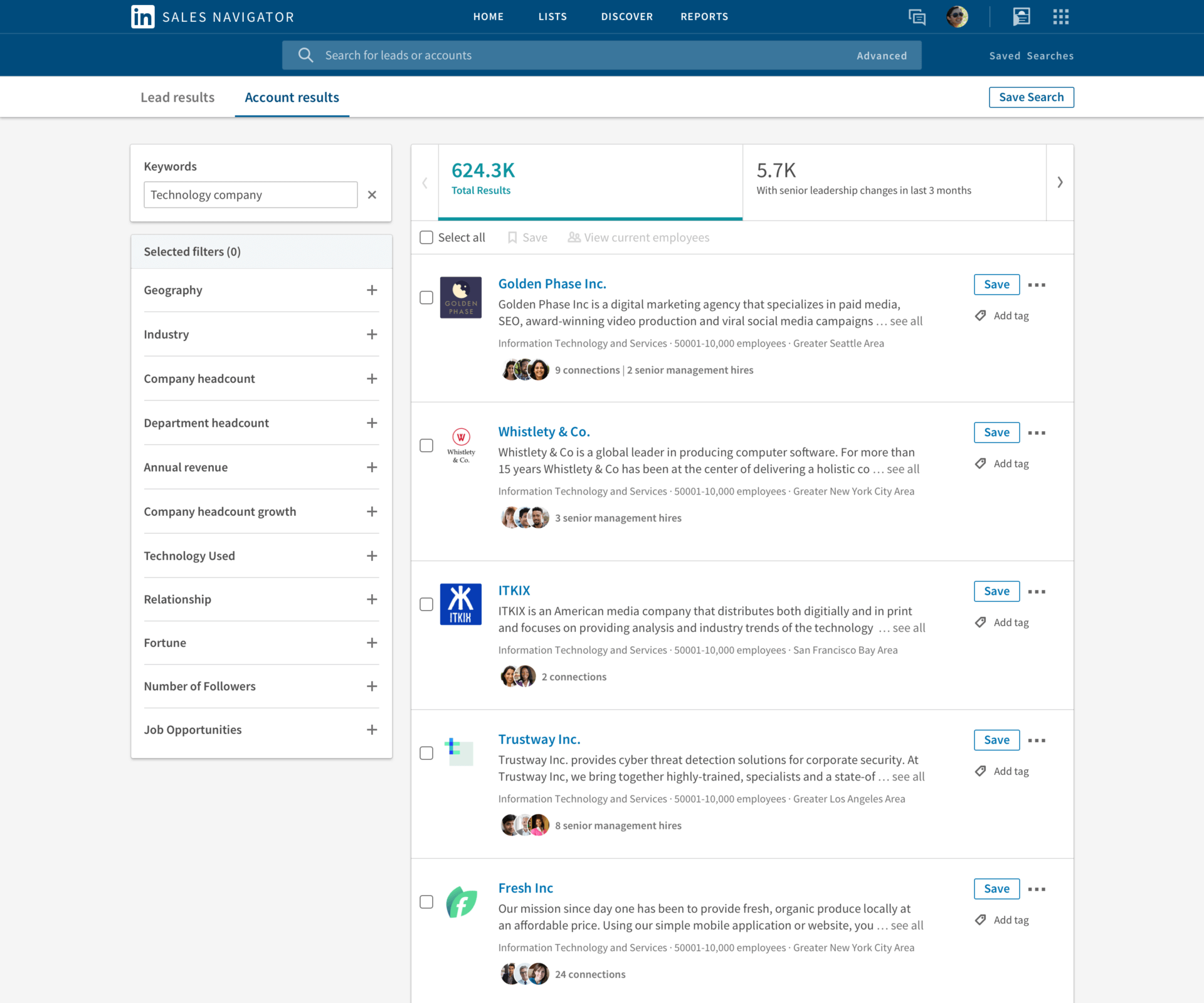Screen dimensions: 1204x1003
Task: Click Save Search button
Action: [x=1031, y=97]
